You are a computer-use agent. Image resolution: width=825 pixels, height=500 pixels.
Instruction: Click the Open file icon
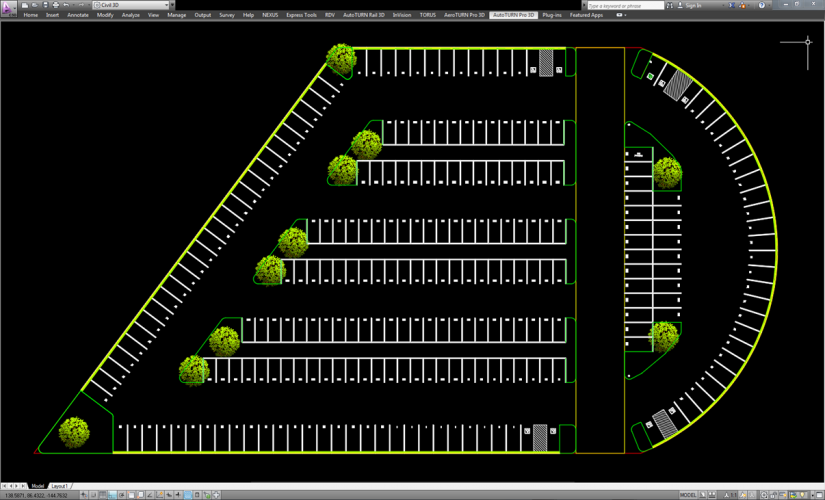click(34, 5)
